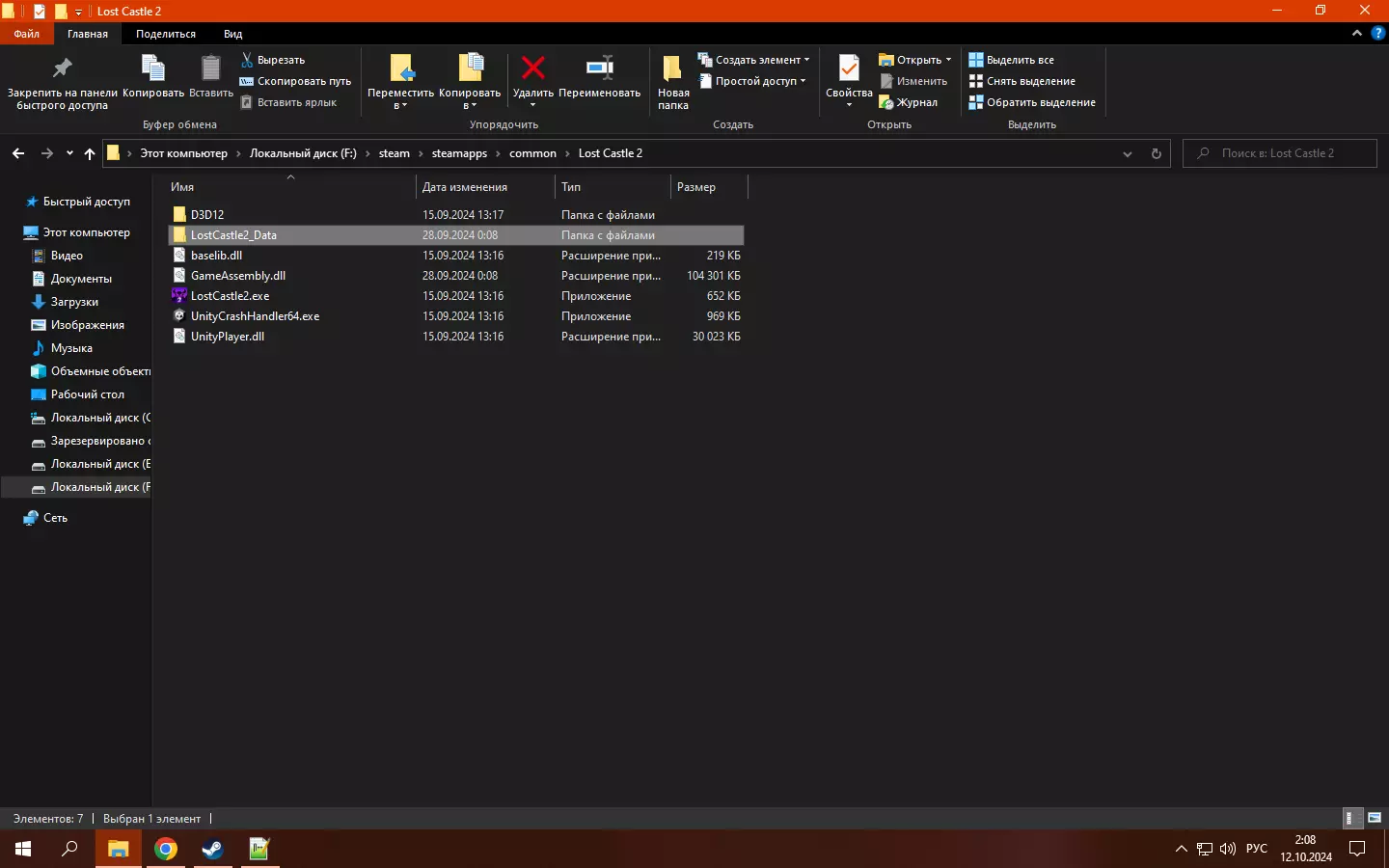
Task: Click Выделить все select-all button
Action: 1012,60
